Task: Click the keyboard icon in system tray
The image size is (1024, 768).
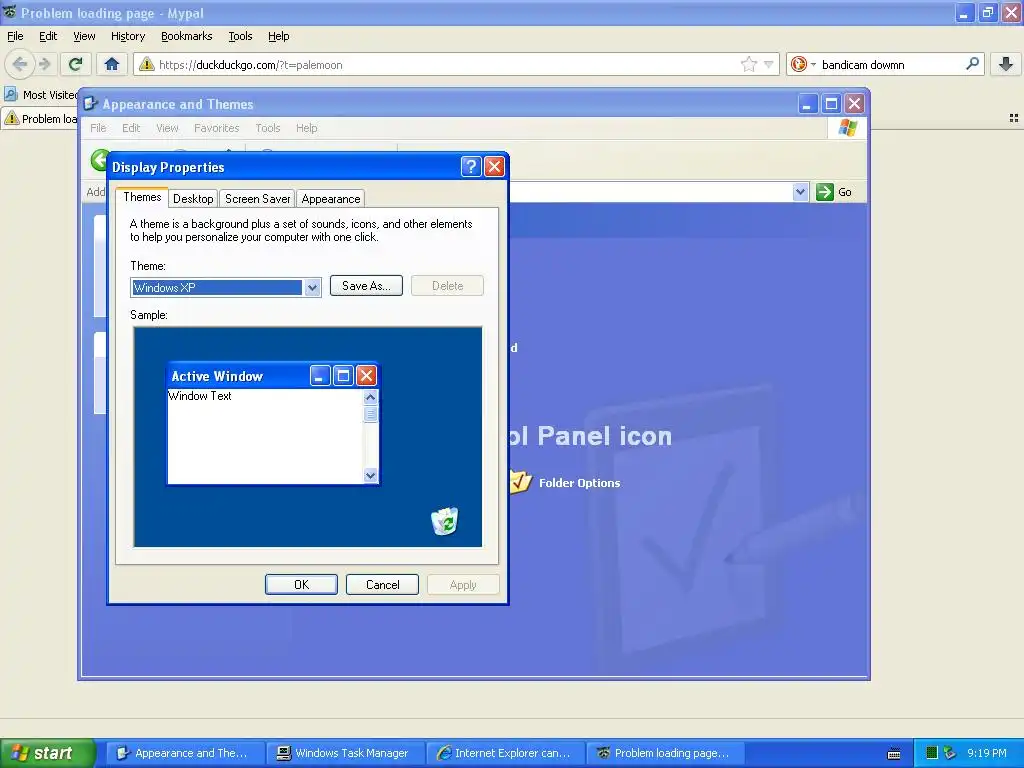Action: pos(894,754)
